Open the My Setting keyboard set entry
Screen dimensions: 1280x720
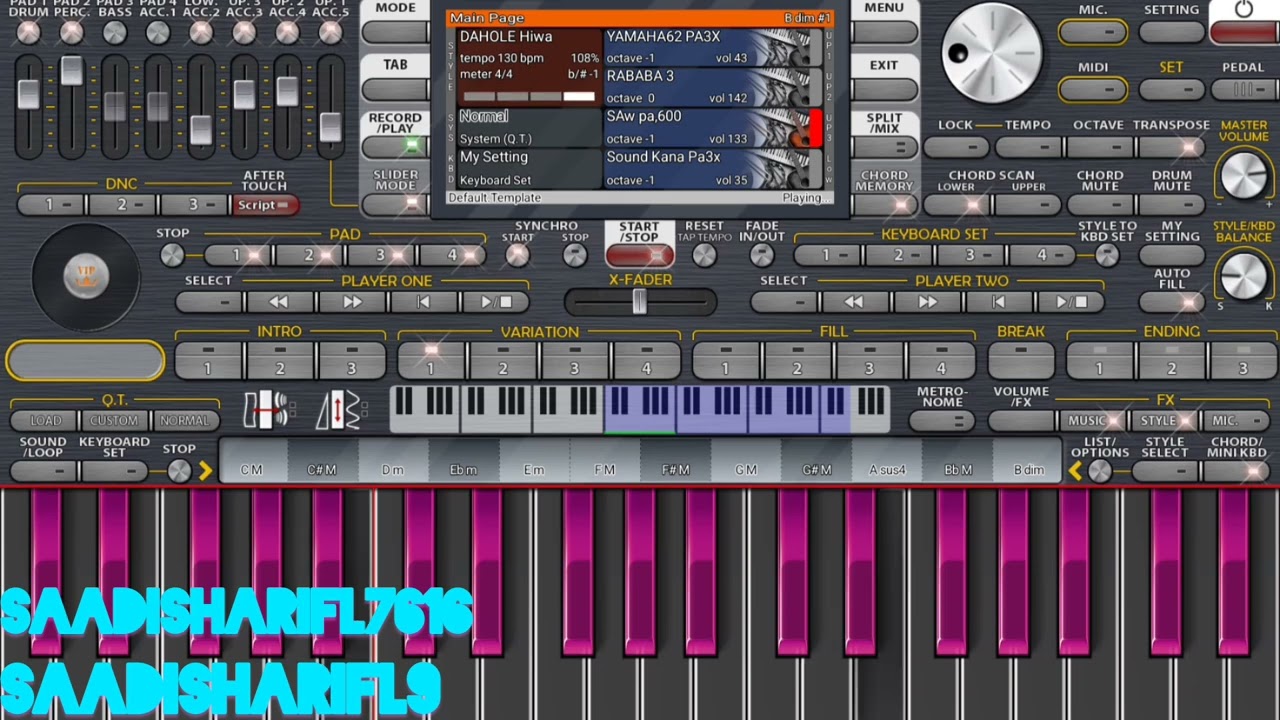[529, 168]
